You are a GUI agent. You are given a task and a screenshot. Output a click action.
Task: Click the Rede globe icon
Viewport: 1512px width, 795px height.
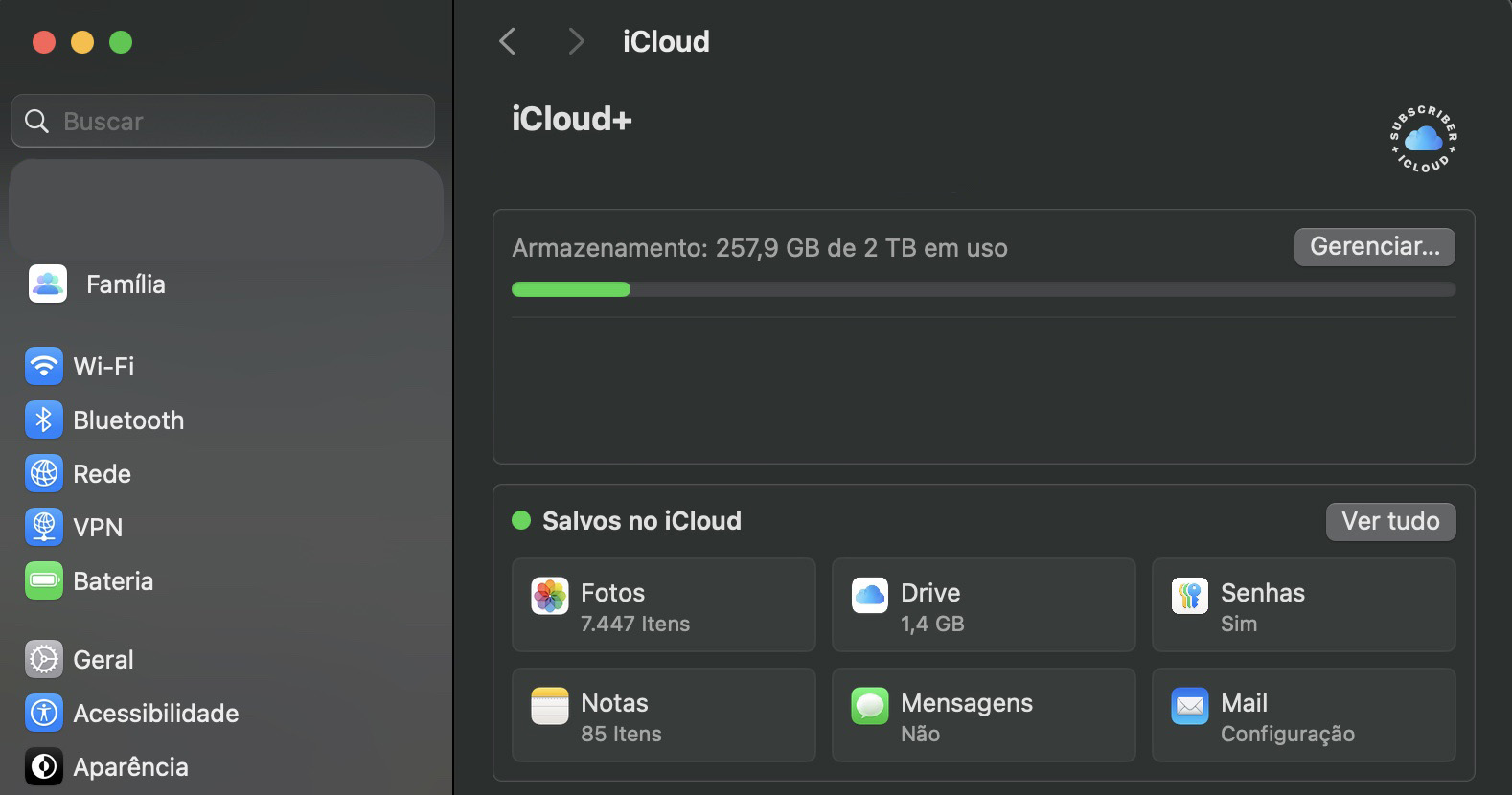(x=43, y=473)
